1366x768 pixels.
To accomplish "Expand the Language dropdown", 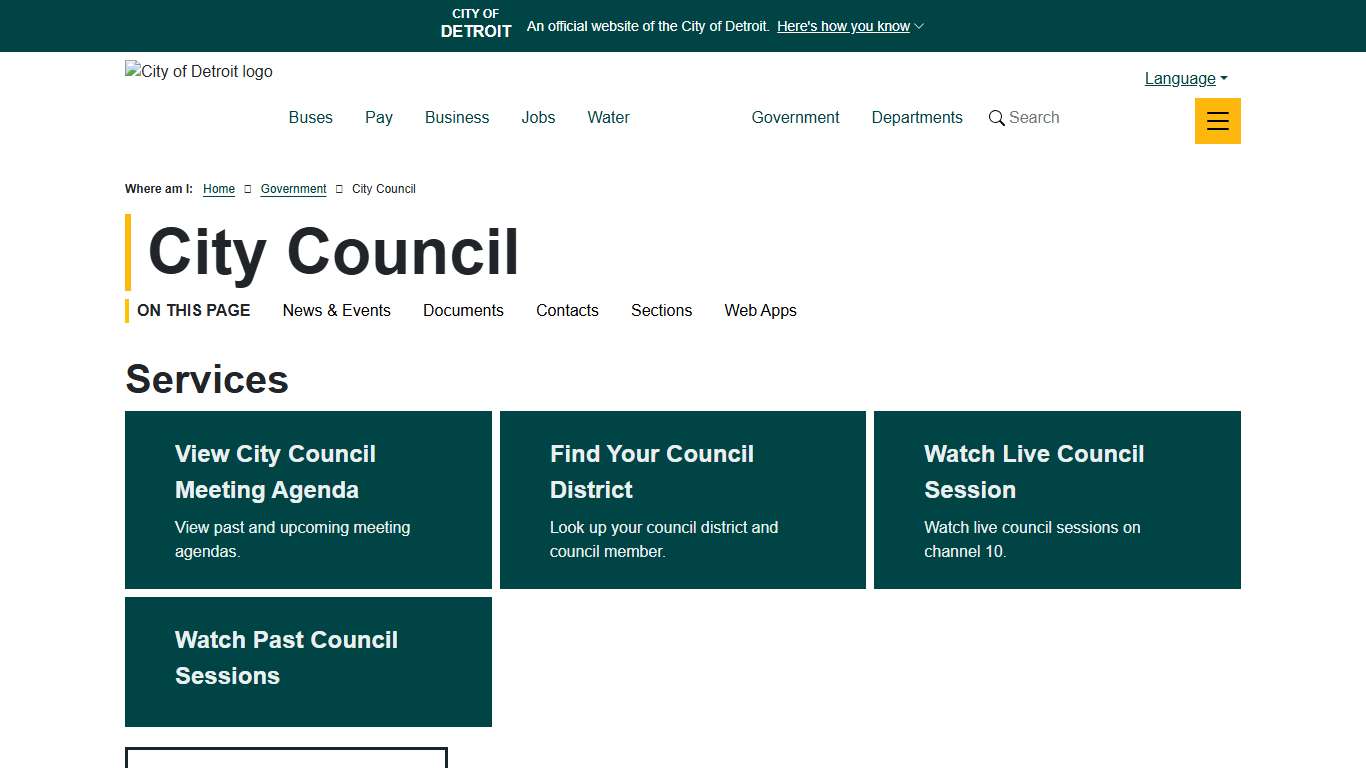I will [x=1184, y=78].
